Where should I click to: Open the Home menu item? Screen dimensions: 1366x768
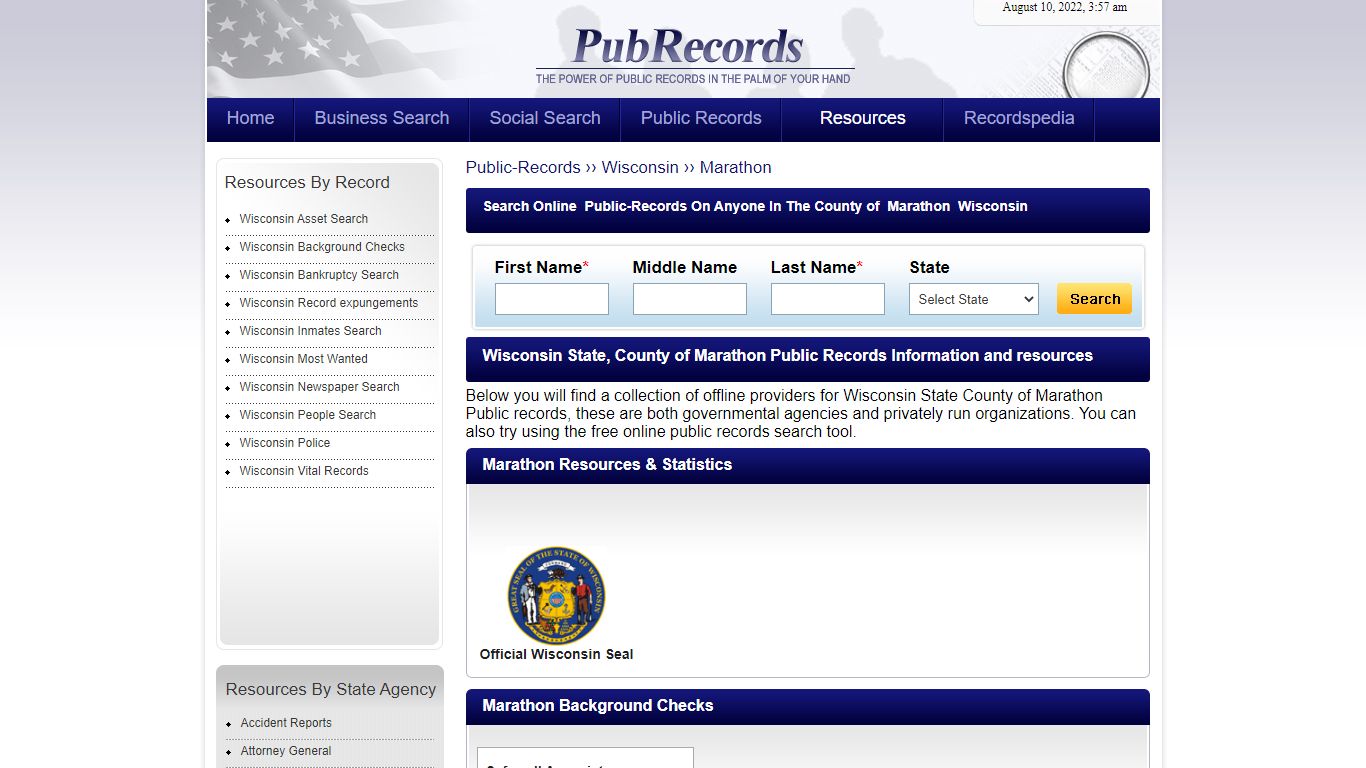(250, 118)
